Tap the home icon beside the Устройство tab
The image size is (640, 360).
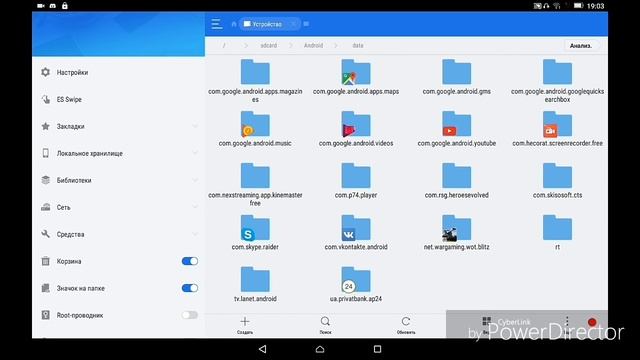[x=234, y=24]
